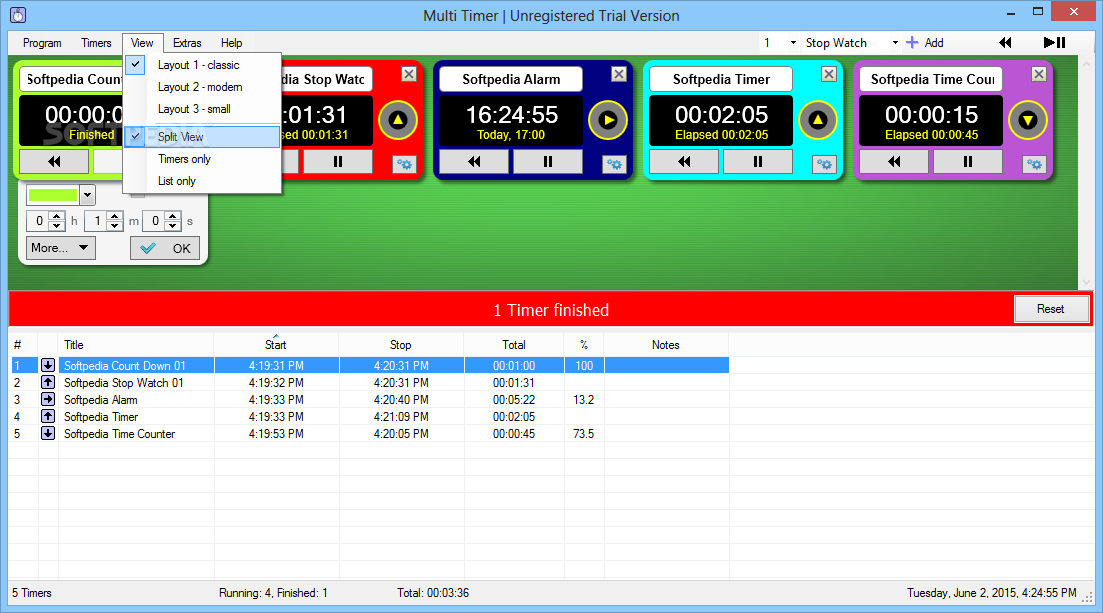1103x613 pixels.
Task: Sort list by Stop column header
Action: click(x=401, y=345)
